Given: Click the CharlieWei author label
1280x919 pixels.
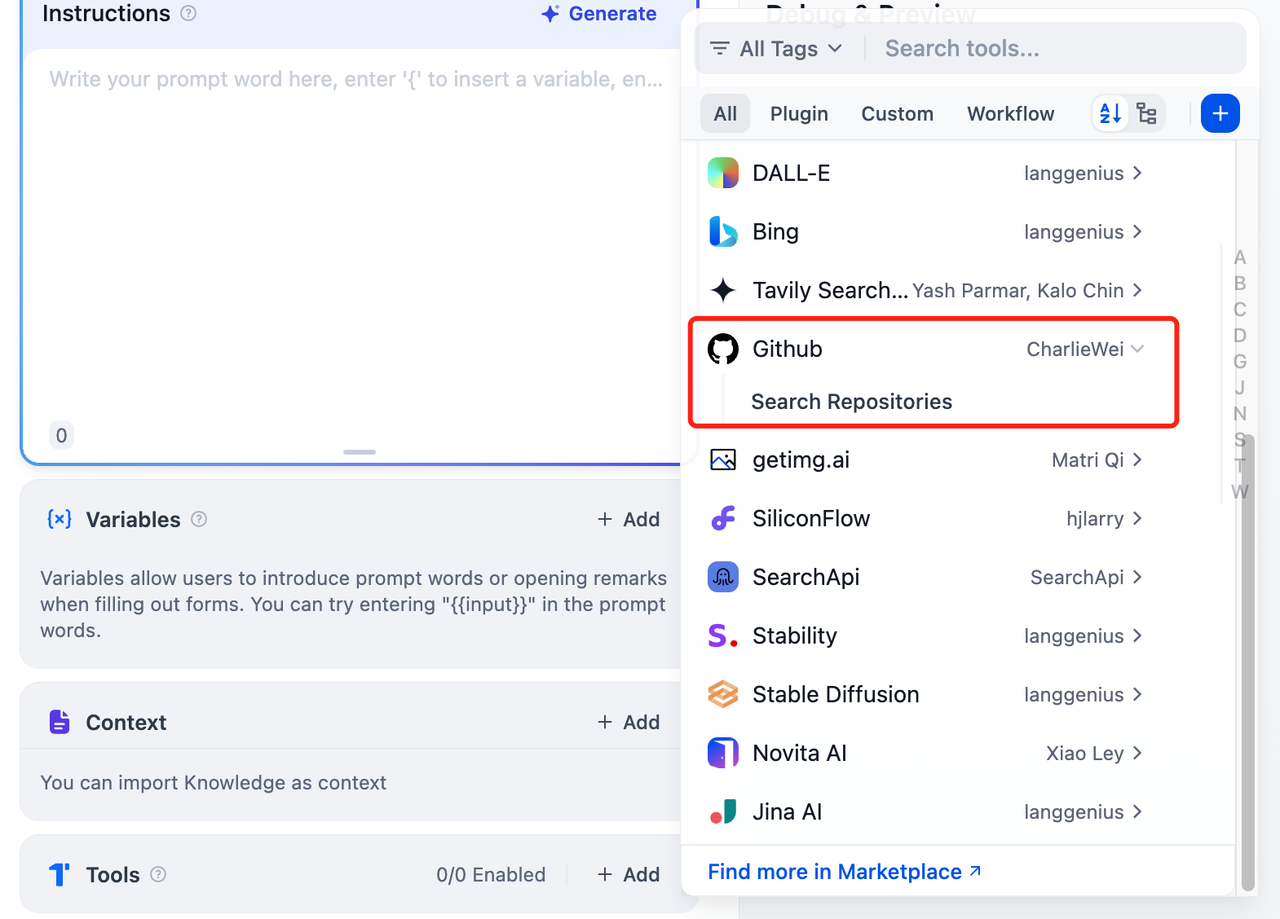Looking at the screenshot, I should 1075,349.
